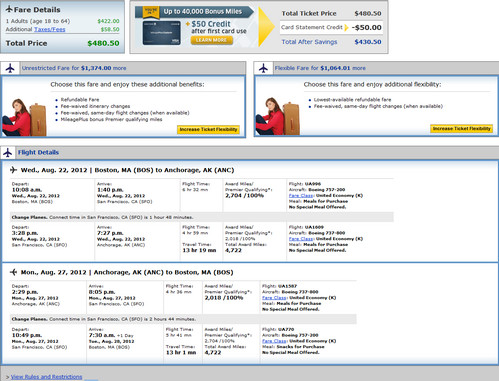Click the $50 Credit after first card use text
499x381 pixels.
tap(219, 27)
